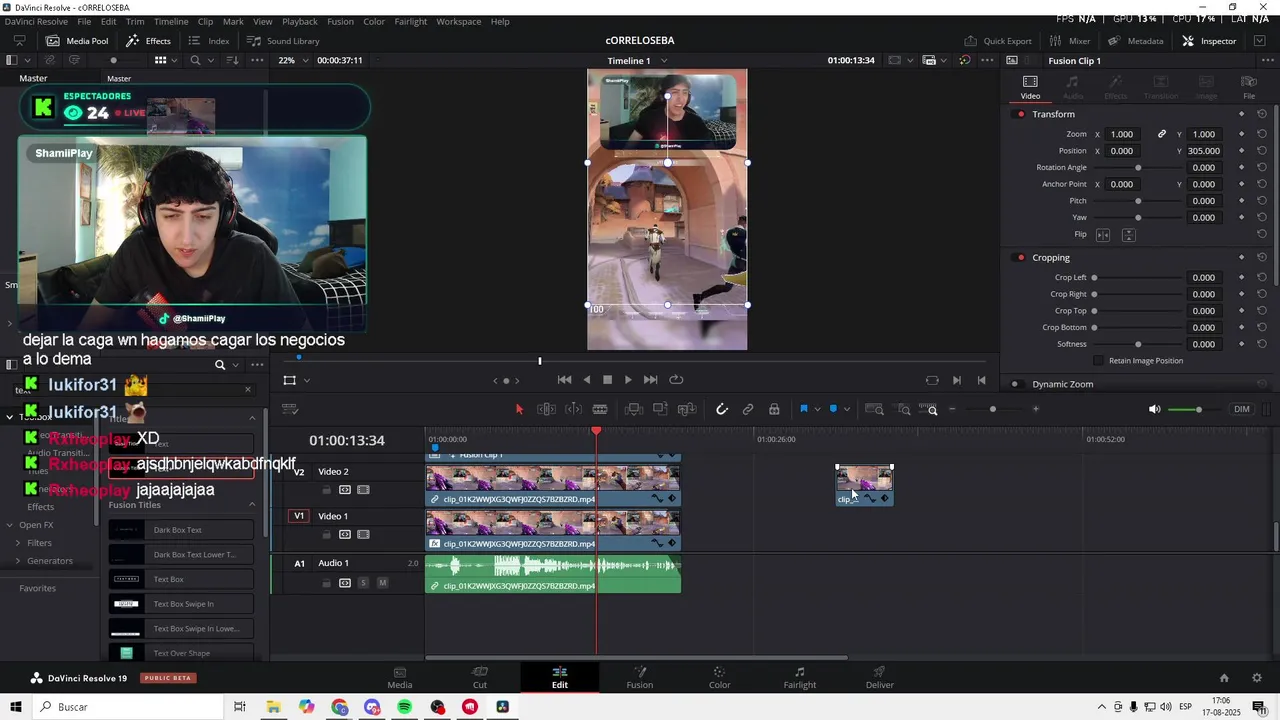The height and width of the screenshot is (720, 1280).
Task: Open the Inspector File tab
Action: coord(1249,87)
